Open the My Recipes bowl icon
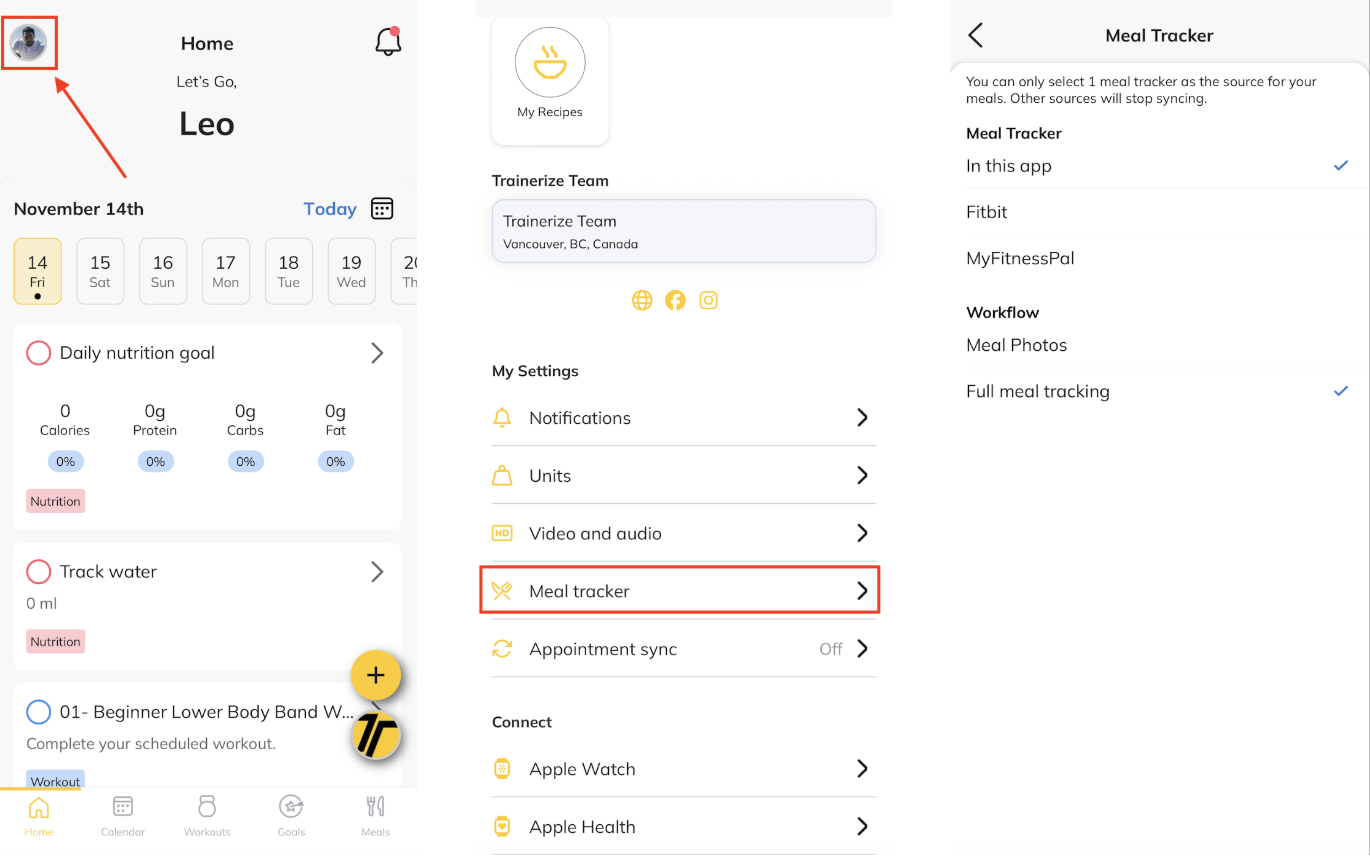Screen dimensions: 1370x858 click(x=550, y=63)
